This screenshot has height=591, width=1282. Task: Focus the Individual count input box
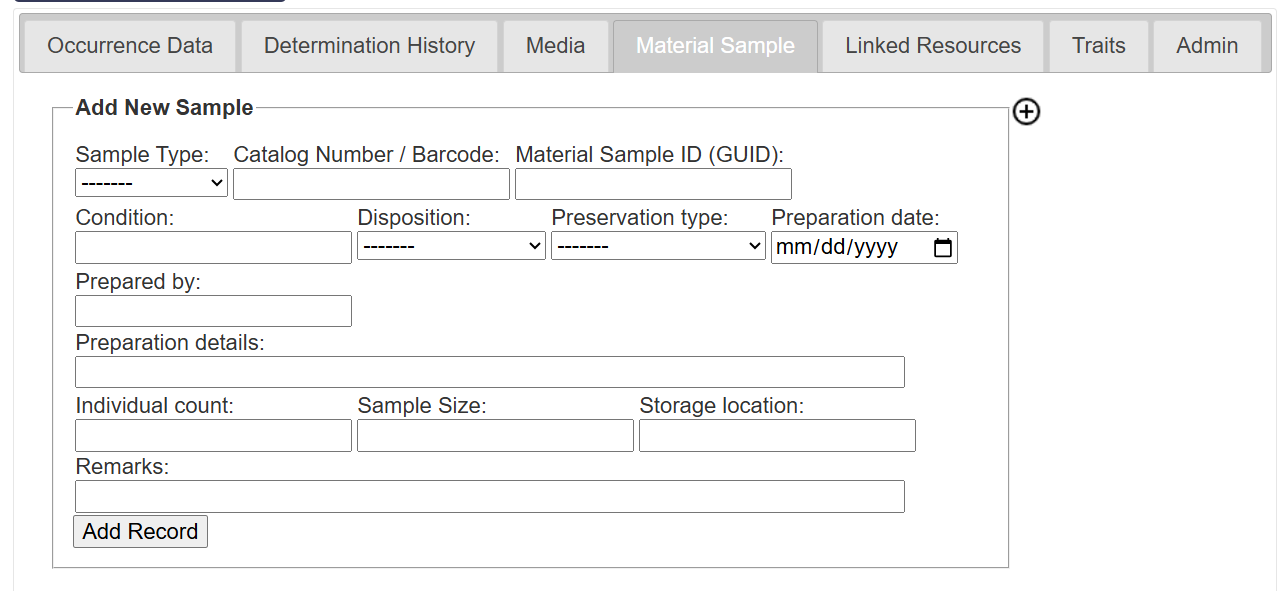(x=213, y=435)
